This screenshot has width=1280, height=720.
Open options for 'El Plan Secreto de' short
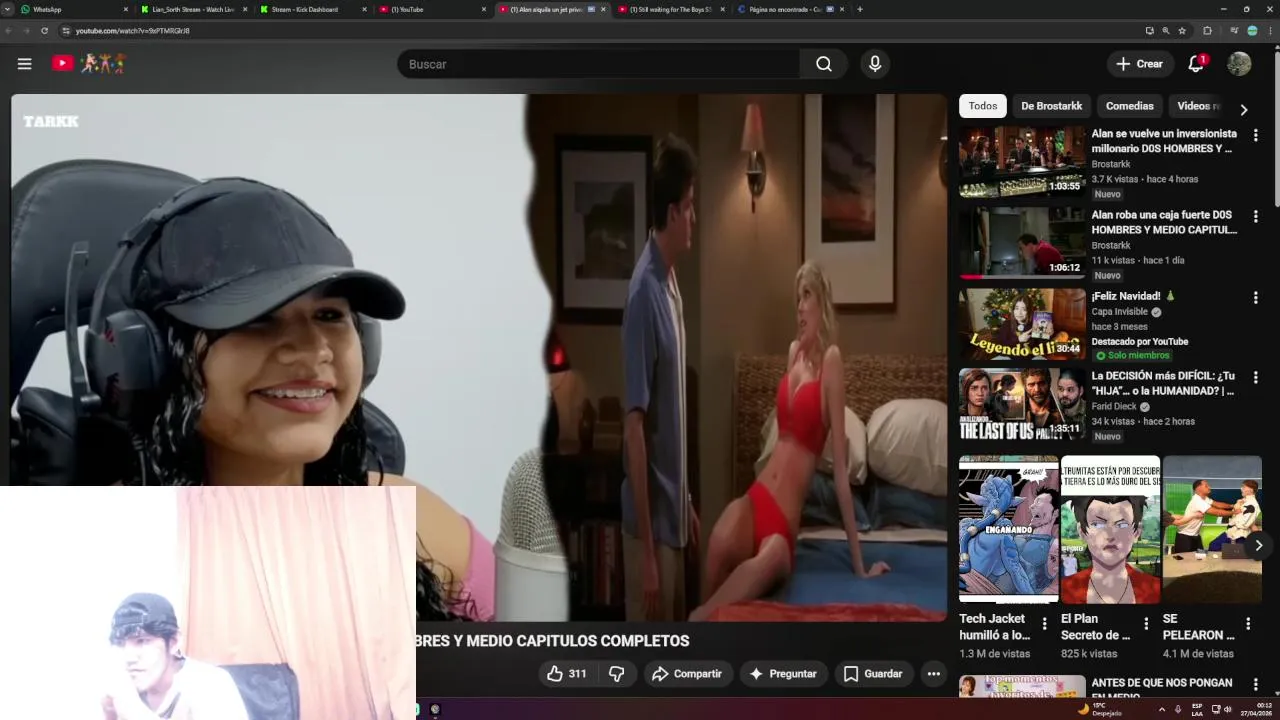(x=1146, y=624)
